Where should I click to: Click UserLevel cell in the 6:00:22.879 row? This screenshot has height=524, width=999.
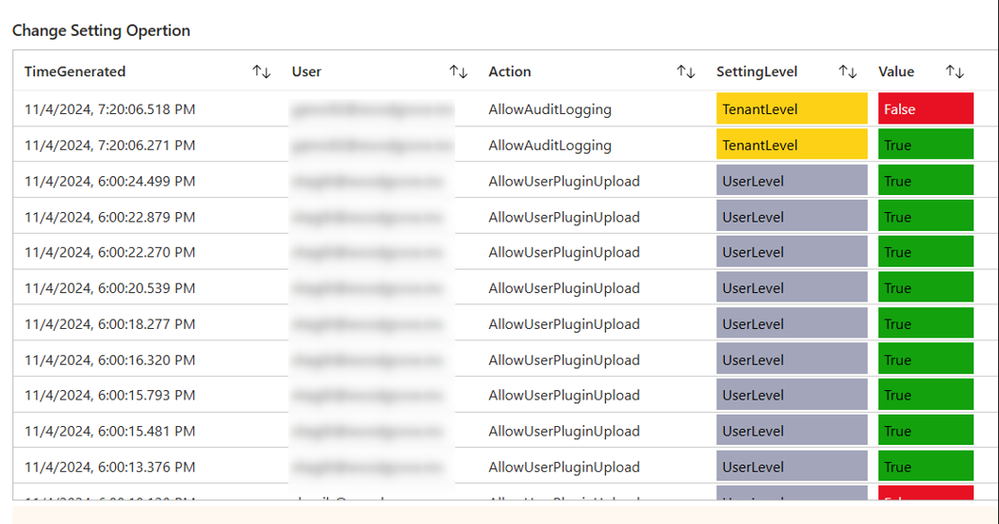point(792,215)
